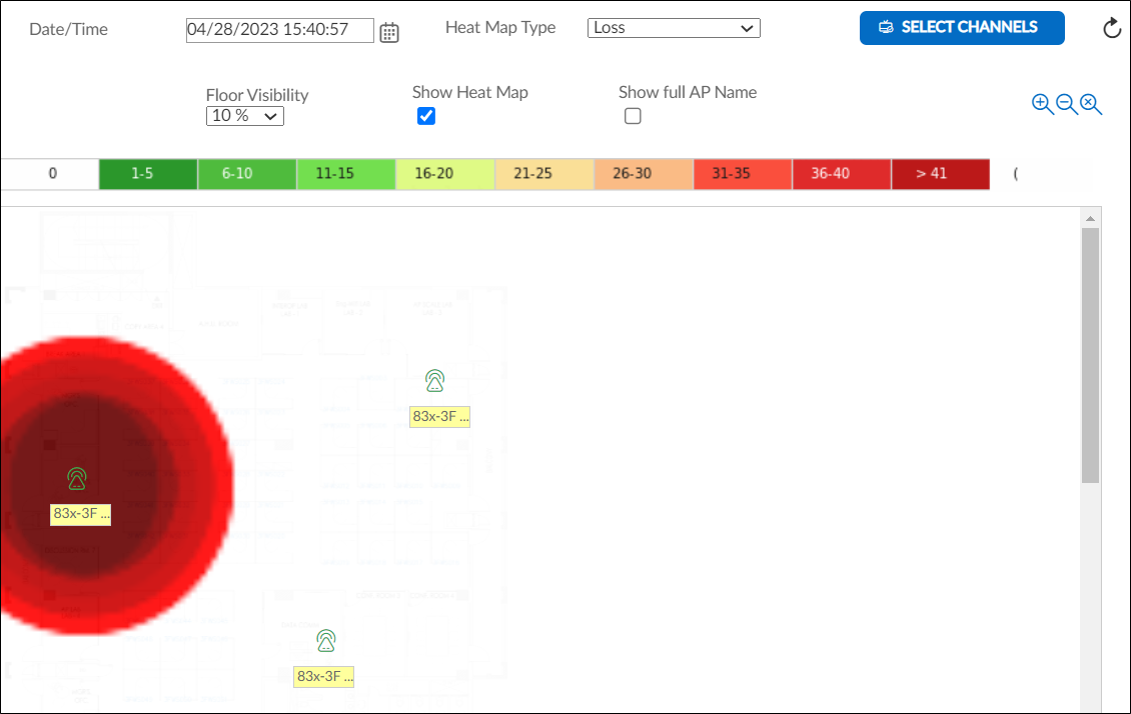Reset the map zoom level
Screen dimensions: 1131x714
pyautogui.click(x=1089, y=104)
